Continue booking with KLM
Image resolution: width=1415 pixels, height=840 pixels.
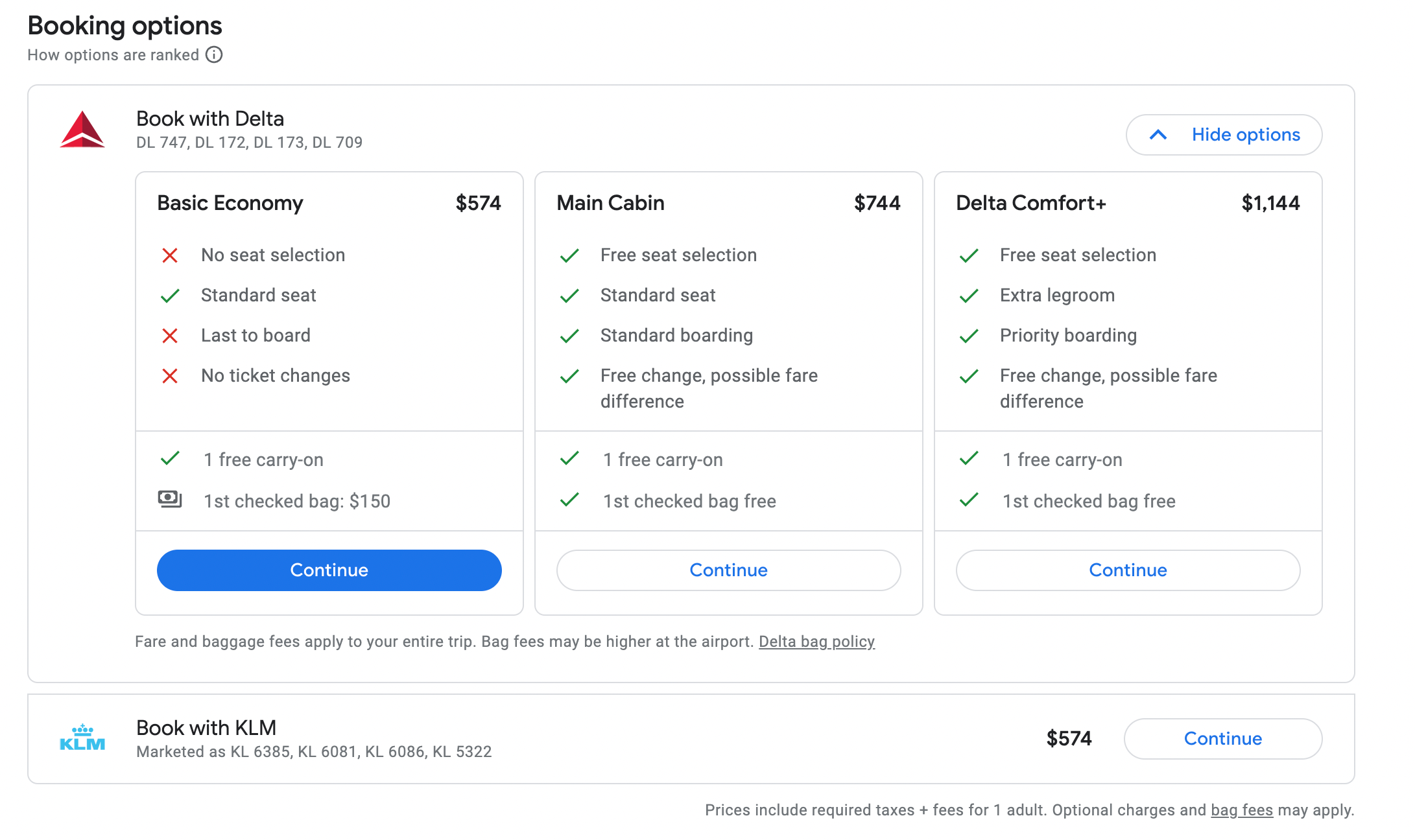(x=1222, y=739)
